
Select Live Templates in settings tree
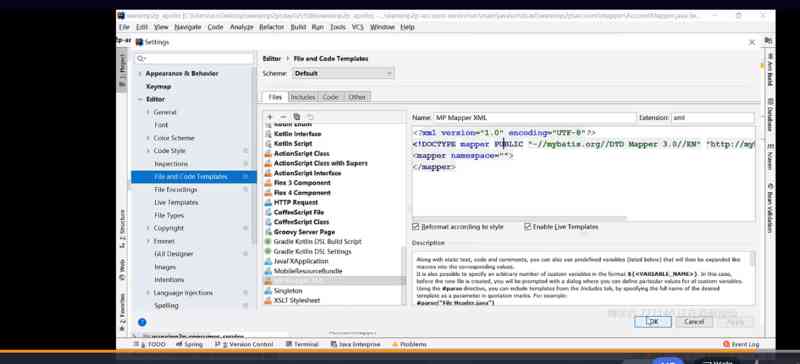(176, 203)
